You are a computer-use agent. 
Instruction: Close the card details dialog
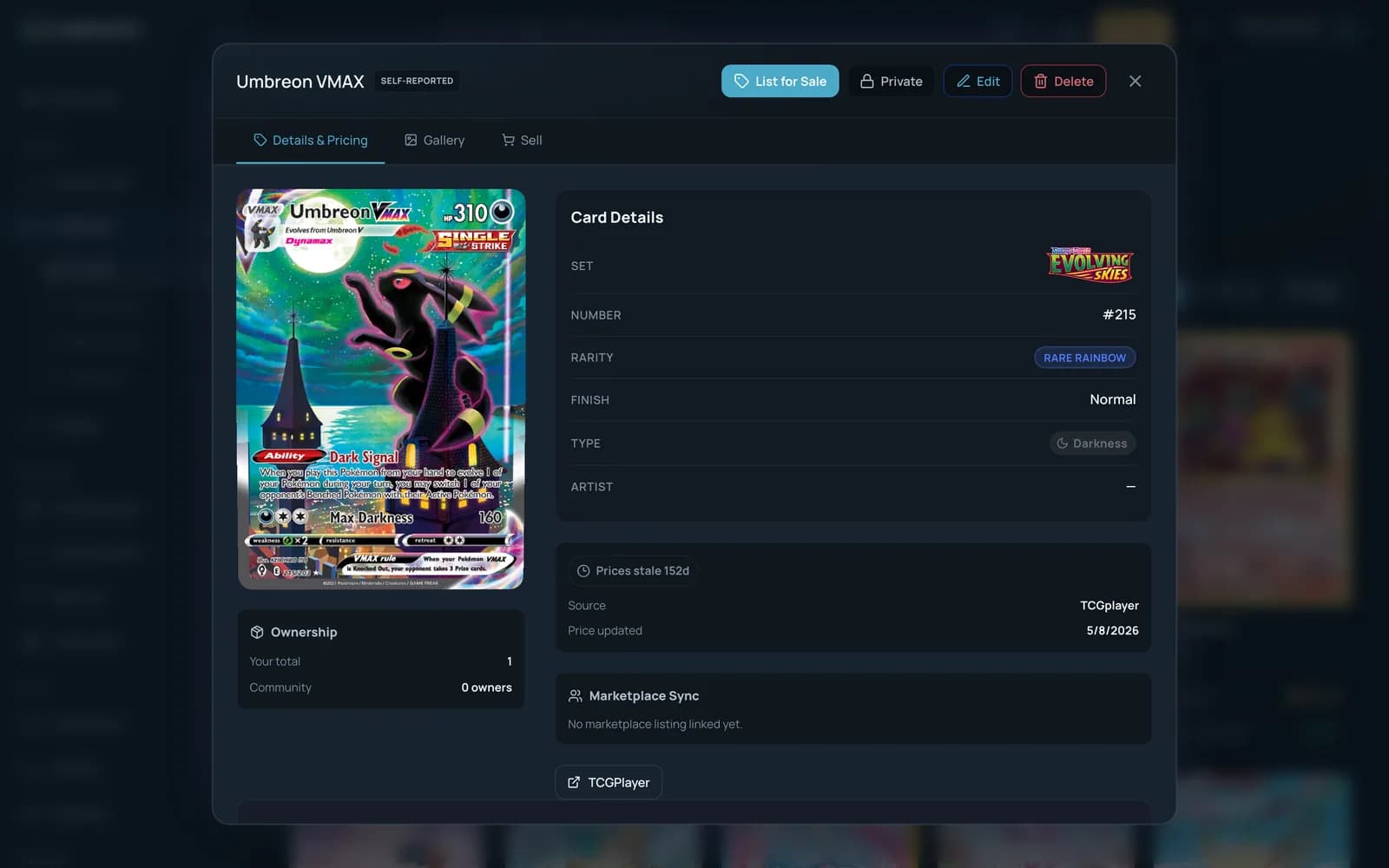click(1135, 81)
